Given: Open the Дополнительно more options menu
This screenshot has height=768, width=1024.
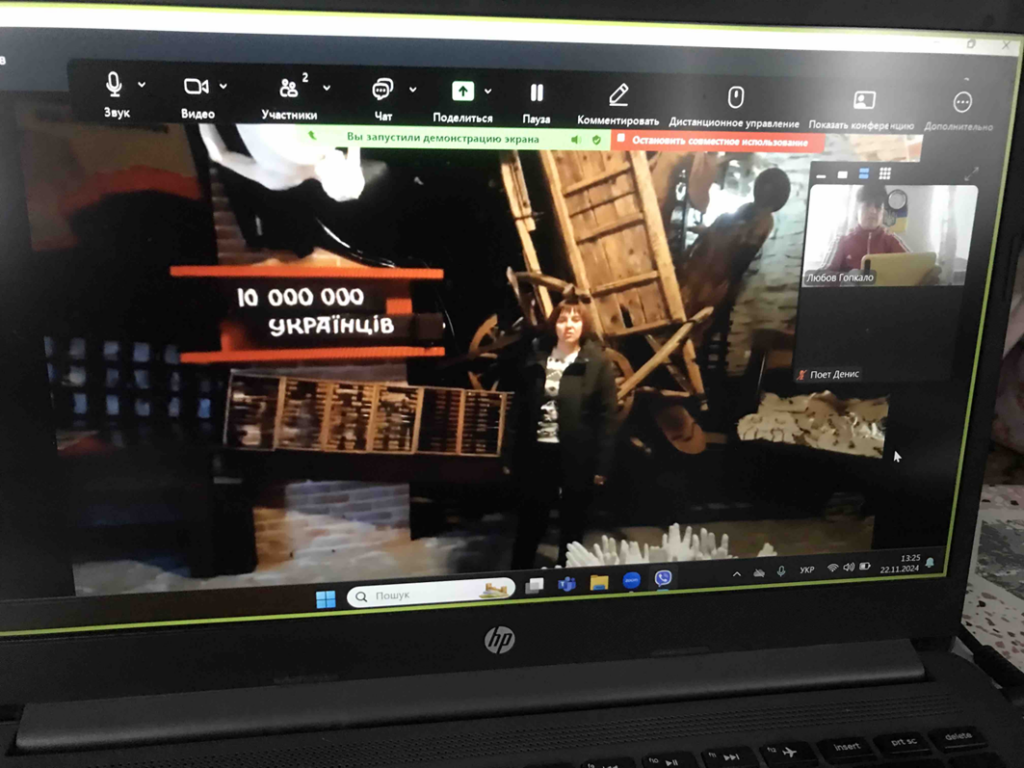Looking at the screenshot, I should click(x=959, y=112).
